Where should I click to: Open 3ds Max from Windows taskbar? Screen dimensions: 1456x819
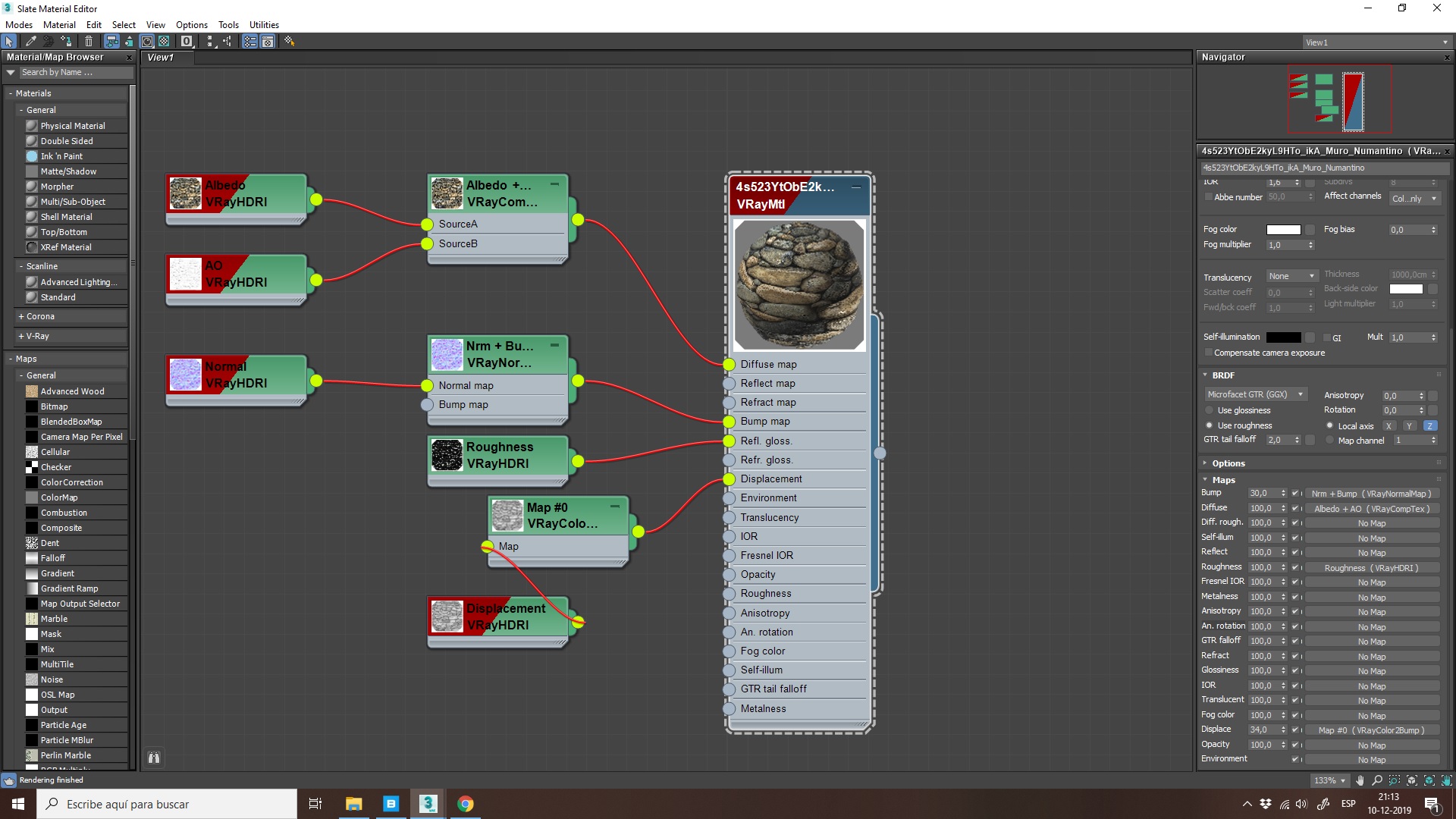click(428, 804)
